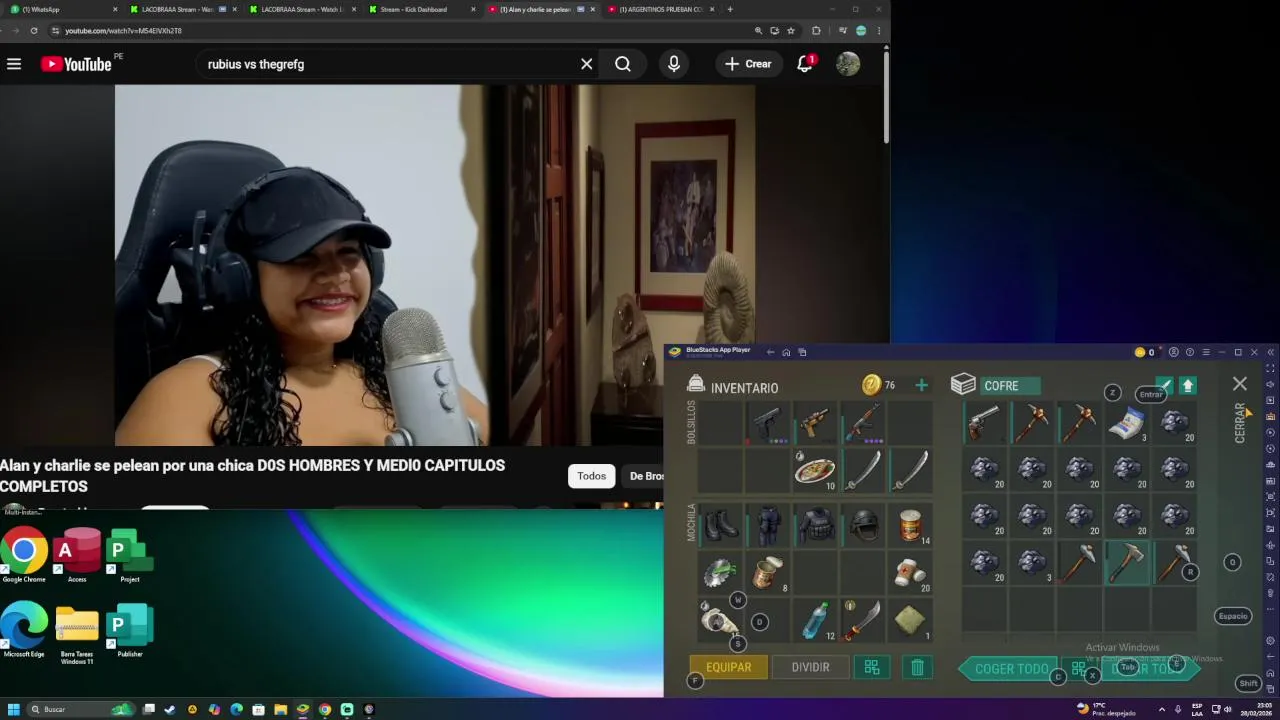Click the video player area
Screen dimensions: 1280x720
coord(435,265)
